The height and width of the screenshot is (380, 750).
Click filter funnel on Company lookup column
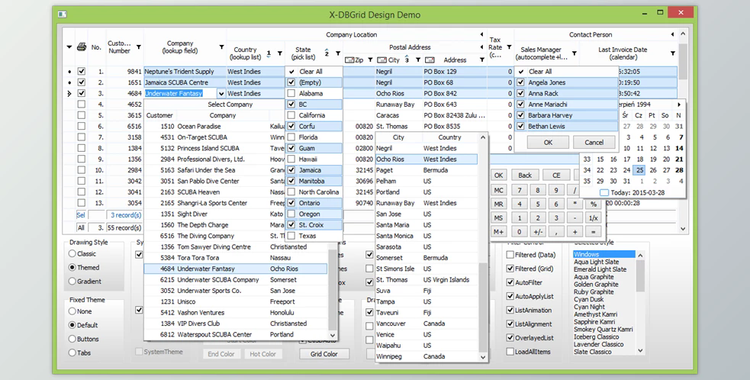(221, 47)
